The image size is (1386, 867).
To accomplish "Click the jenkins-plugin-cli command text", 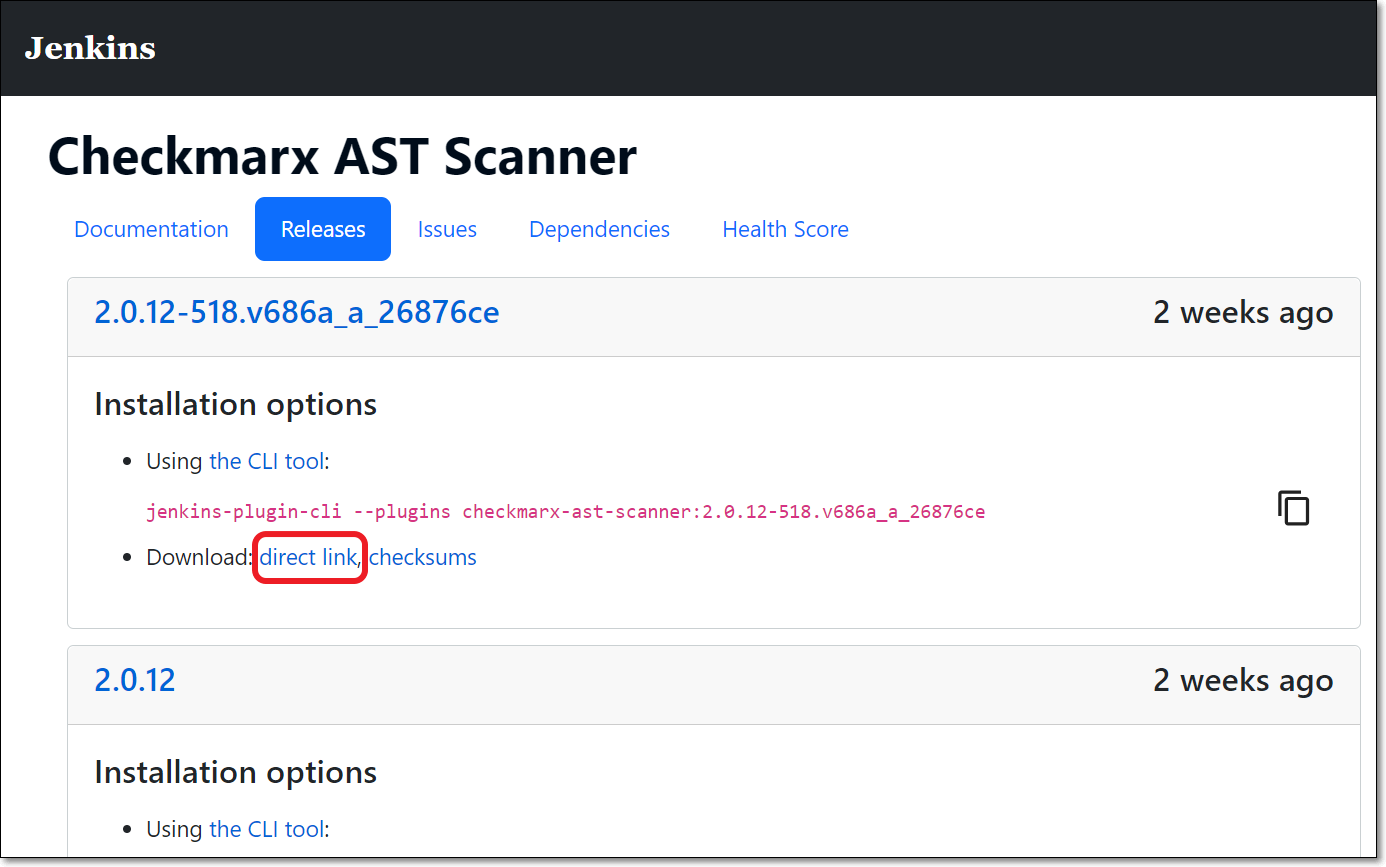I will tap(565, 512).
